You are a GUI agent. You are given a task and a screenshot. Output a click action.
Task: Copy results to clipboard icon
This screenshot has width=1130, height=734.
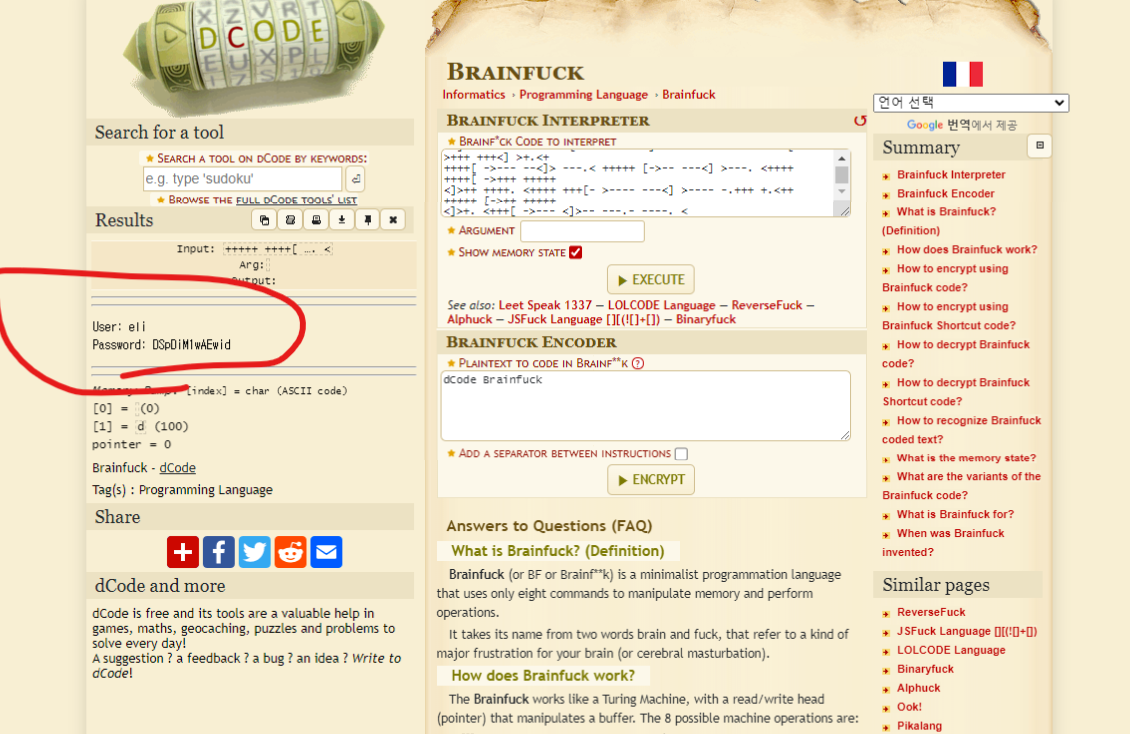click(264, 220)
